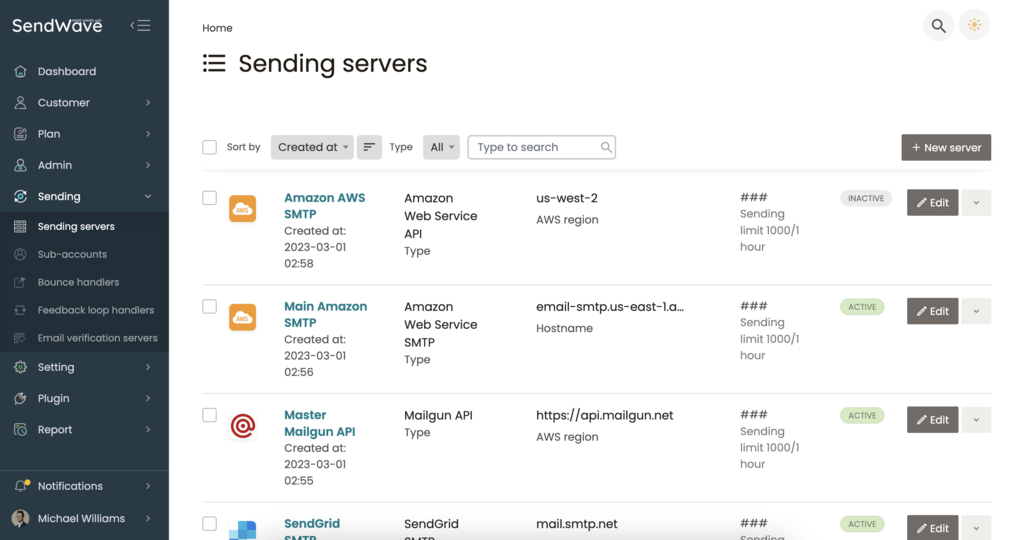Image resolution: width=1024 pixels, height=540 pixels.
Task: Collapse the sidebar with the menu toggle icon
Action: 141,26
